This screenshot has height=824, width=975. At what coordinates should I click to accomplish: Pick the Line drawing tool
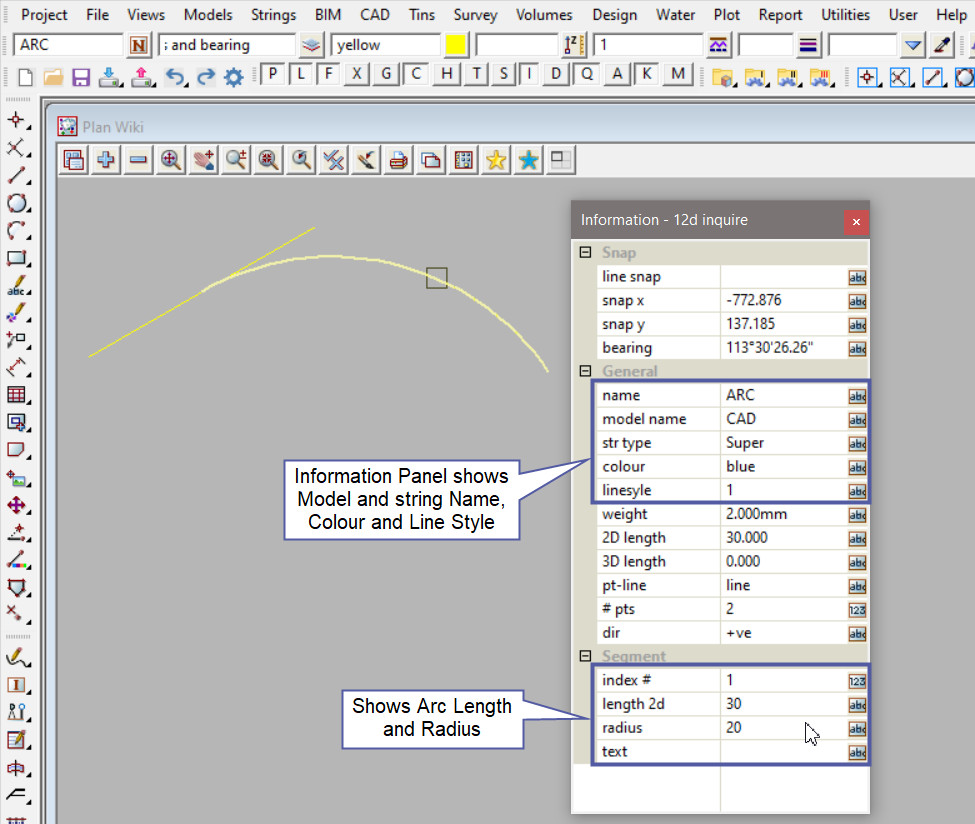17,176
